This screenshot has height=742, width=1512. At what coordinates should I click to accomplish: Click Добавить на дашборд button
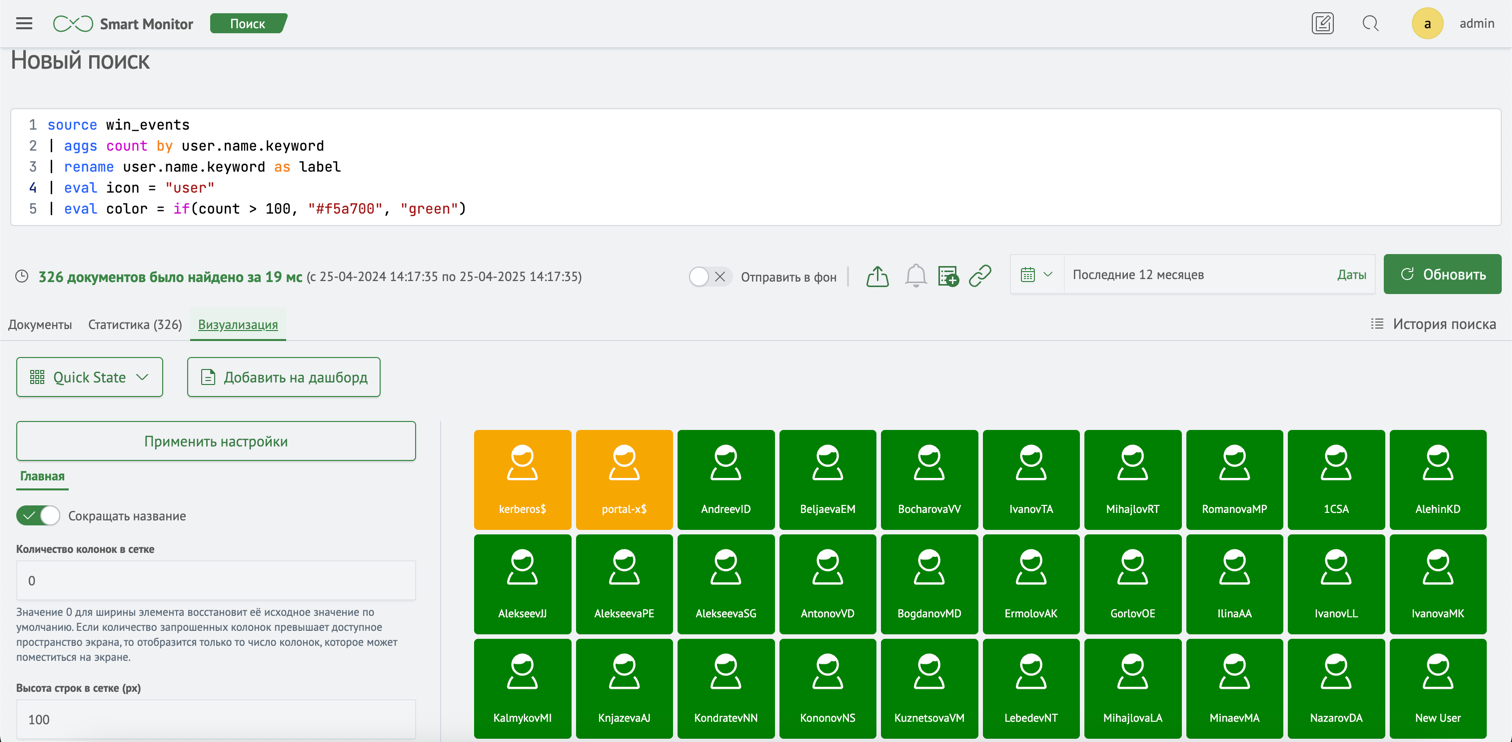pyautogui.click(x=284, y=377)
